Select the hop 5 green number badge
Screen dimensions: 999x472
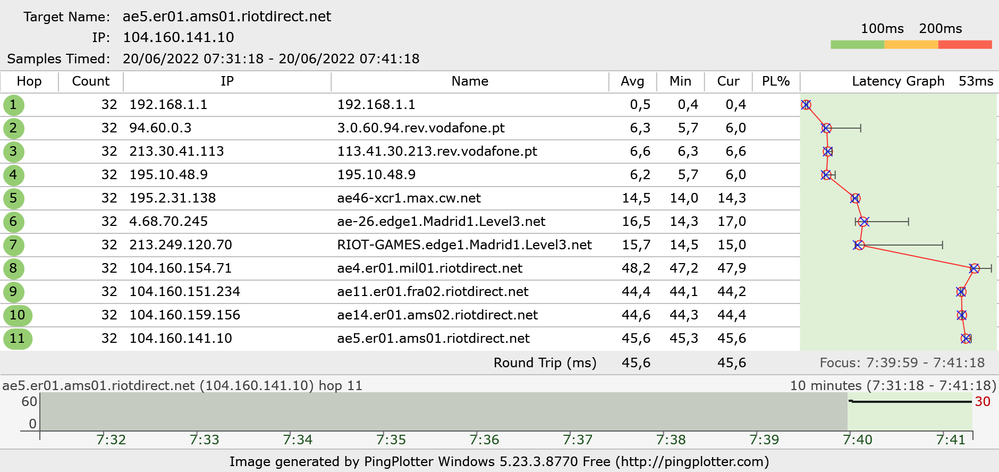tap(13, 198)
